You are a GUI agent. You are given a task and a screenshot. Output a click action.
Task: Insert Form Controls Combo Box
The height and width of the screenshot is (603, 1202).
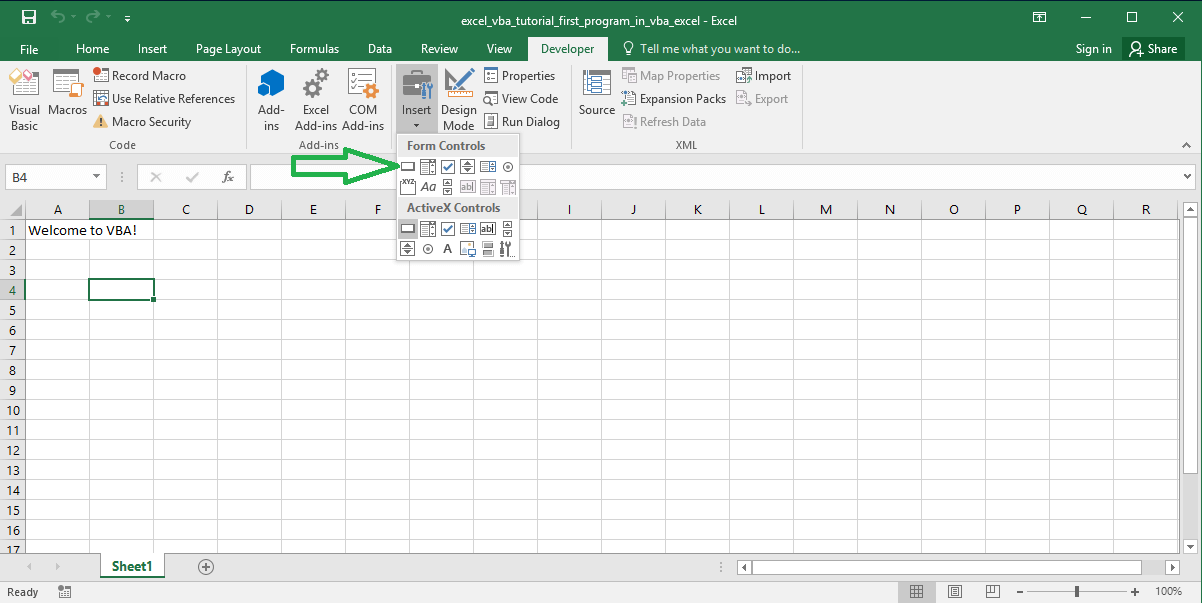[428, 167]
